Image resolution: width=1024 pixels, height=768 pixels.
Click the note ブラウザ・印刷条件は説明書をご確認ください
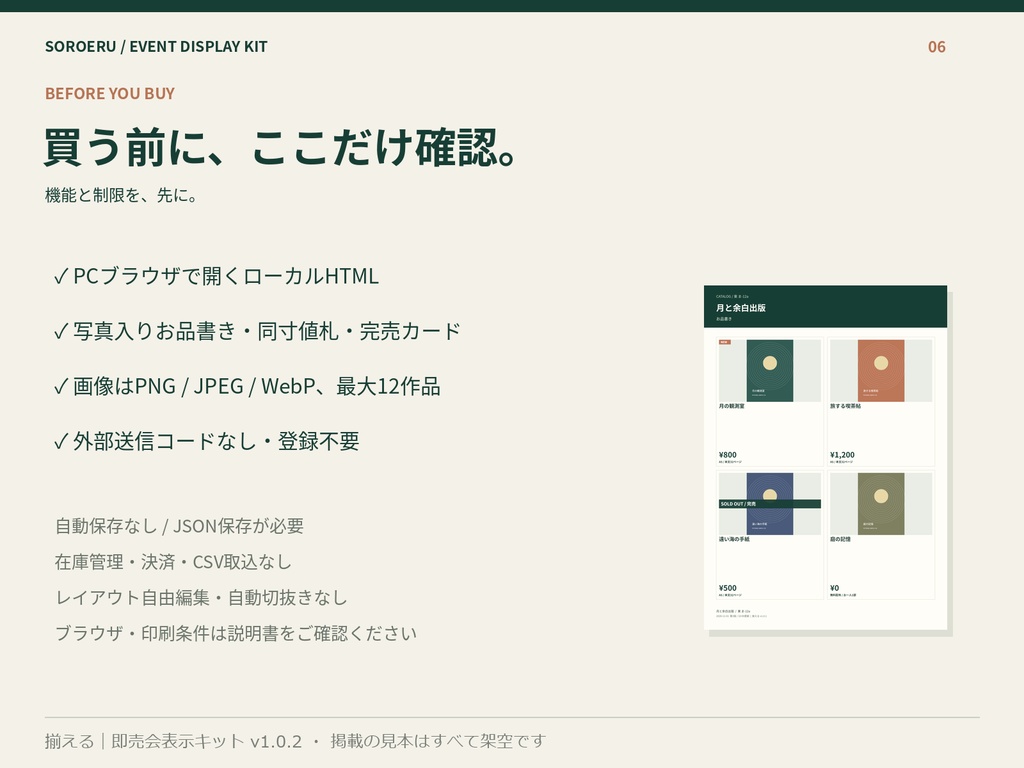(236, 633)
